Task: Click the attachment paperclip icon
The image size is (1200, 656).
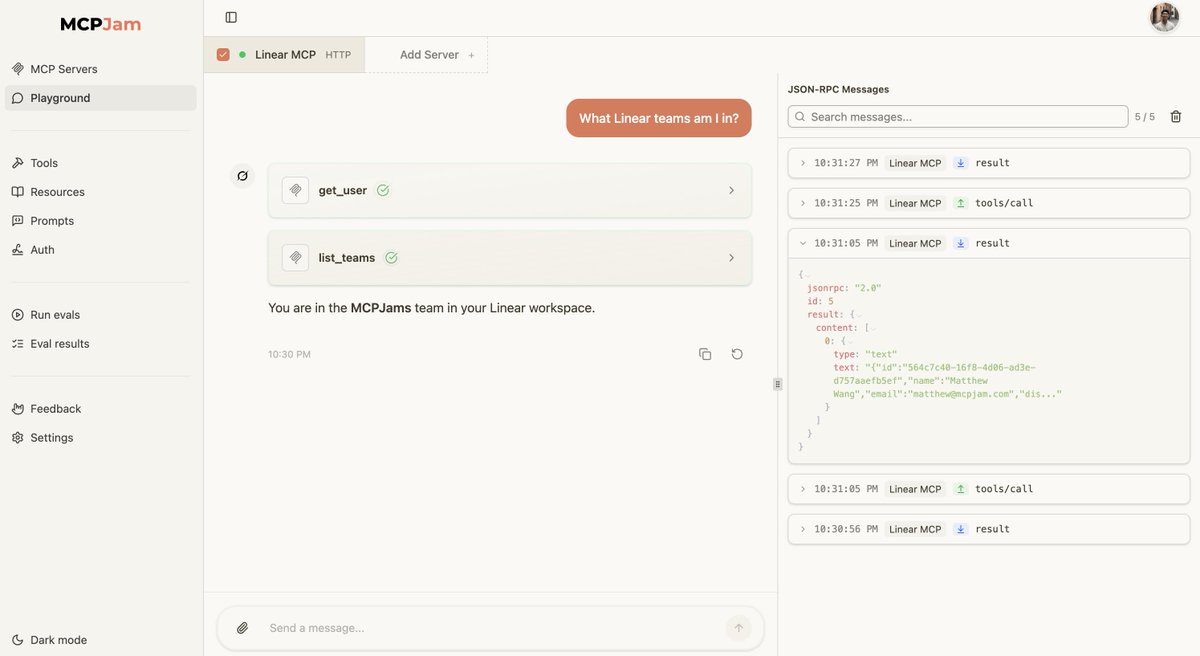Action: (x=242, y=628)
